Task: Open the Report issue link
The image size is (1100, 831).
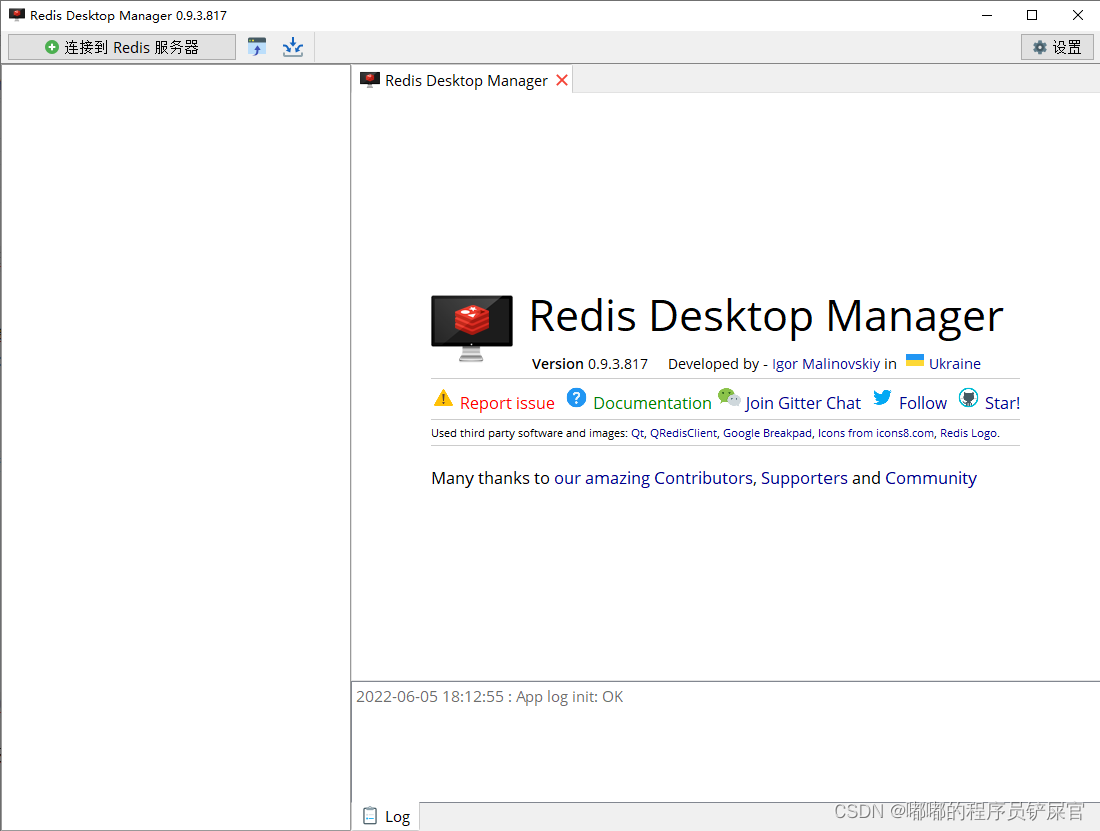Action: [x=507, y=403]
